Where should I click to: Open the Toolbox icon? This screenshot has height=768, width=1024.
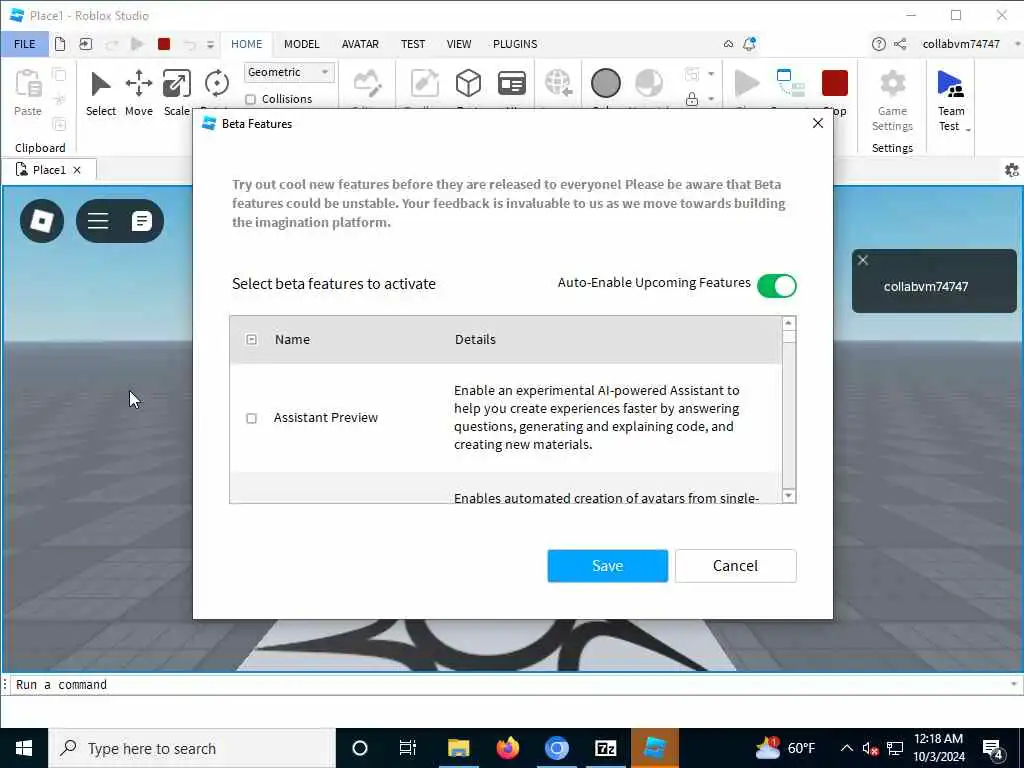point(424,84)
